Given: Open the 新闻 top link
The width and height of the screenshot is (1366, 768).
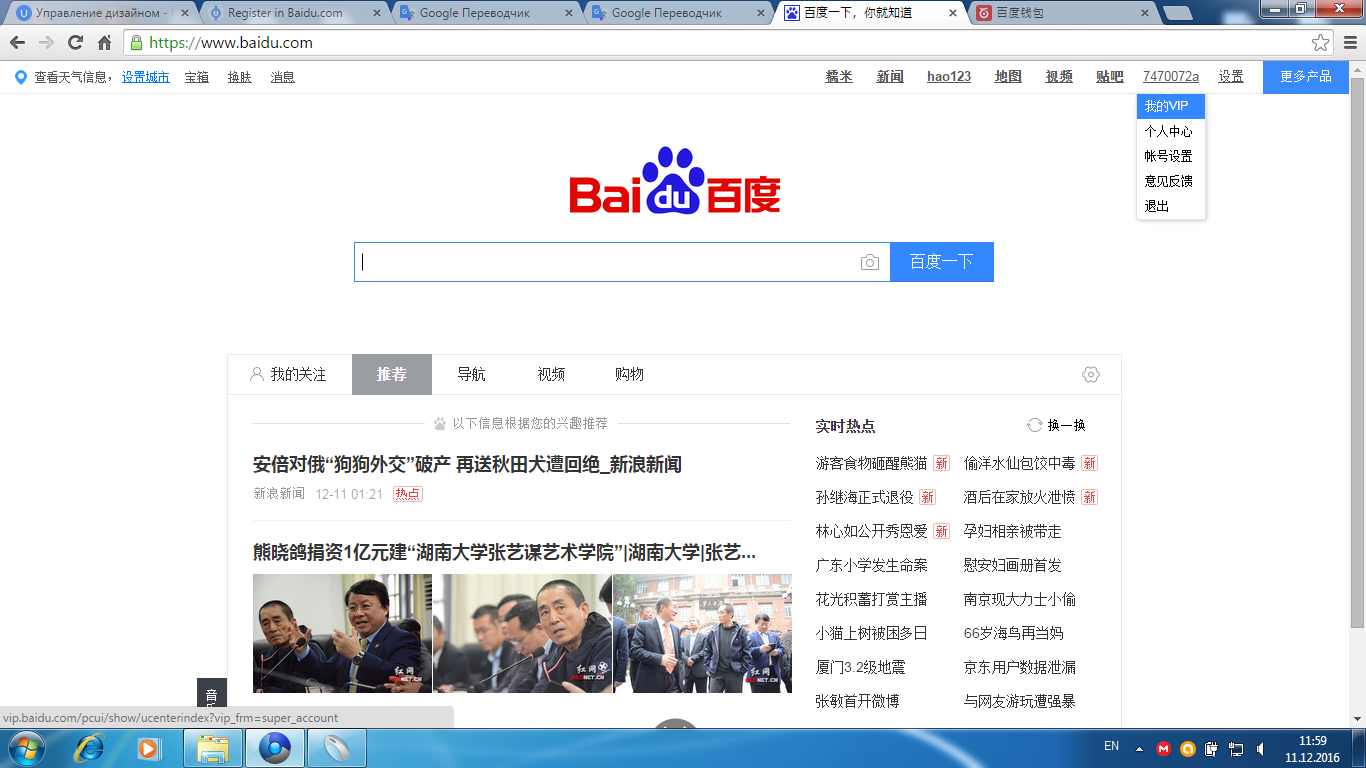Looking at the screenshot, I should tap(890, 77).
